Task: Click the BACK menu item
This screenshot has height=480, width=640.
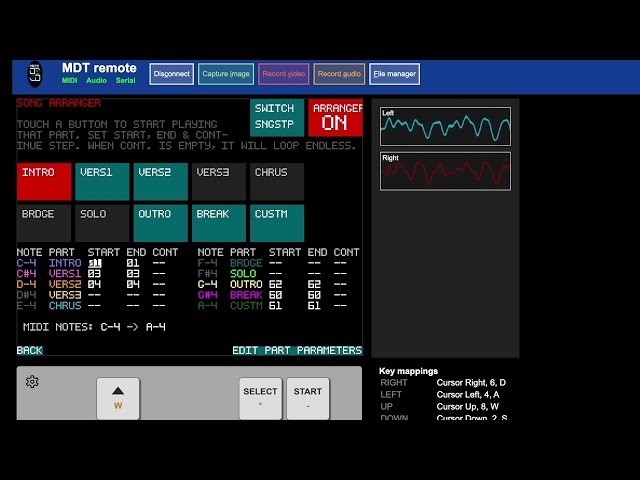Action: click(x=30, y=350)
